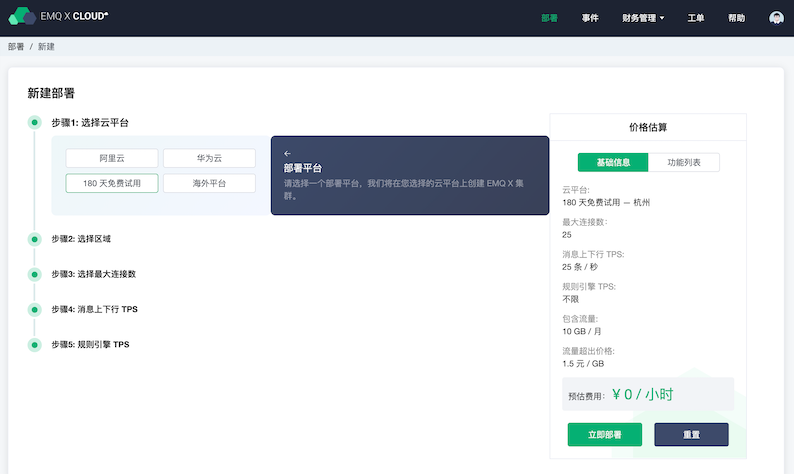The image size is (794, 474).
Task: Expand 步骤2: 选择区域 step
Action: coord(81,239)
